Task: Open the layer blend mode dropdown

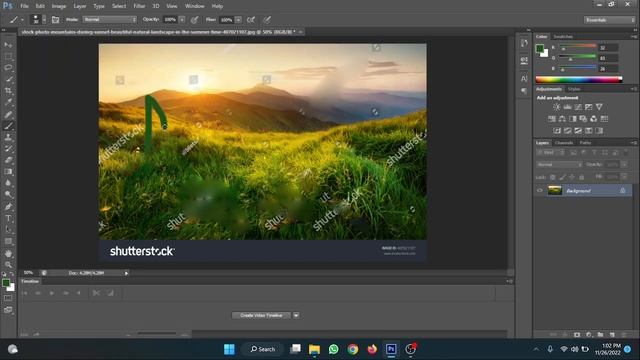Action: point(558,164)
